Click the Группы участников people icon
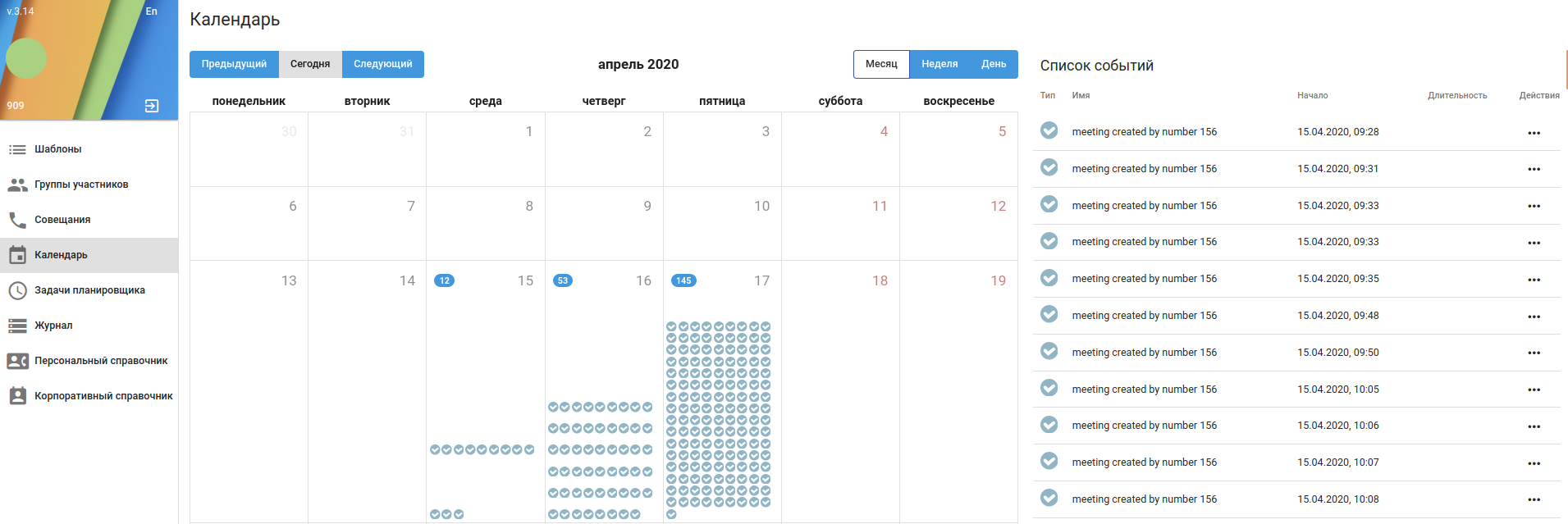1568x524 pixels. [17, 185]
